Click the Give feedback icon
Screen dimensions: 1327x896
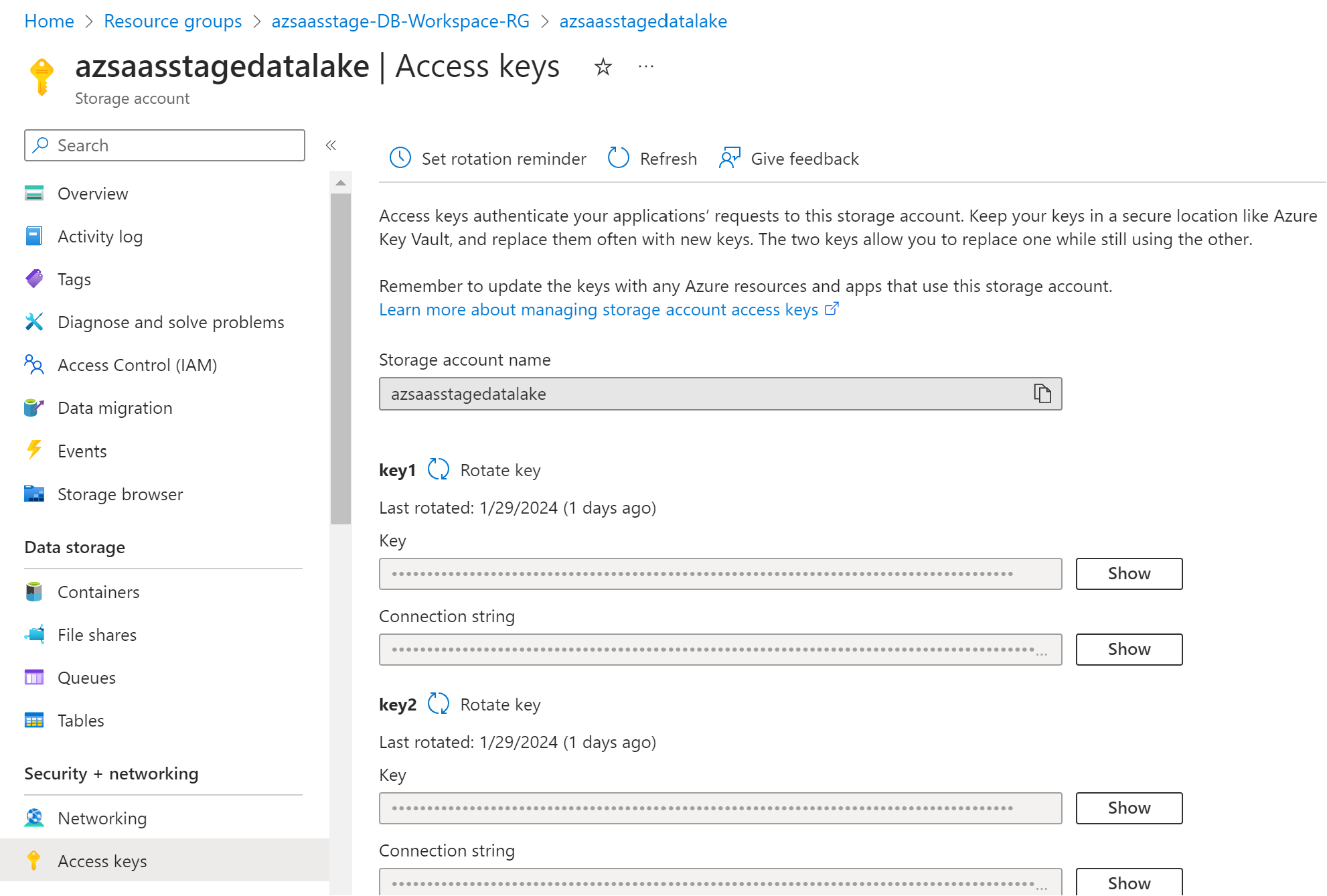(730, 158)
